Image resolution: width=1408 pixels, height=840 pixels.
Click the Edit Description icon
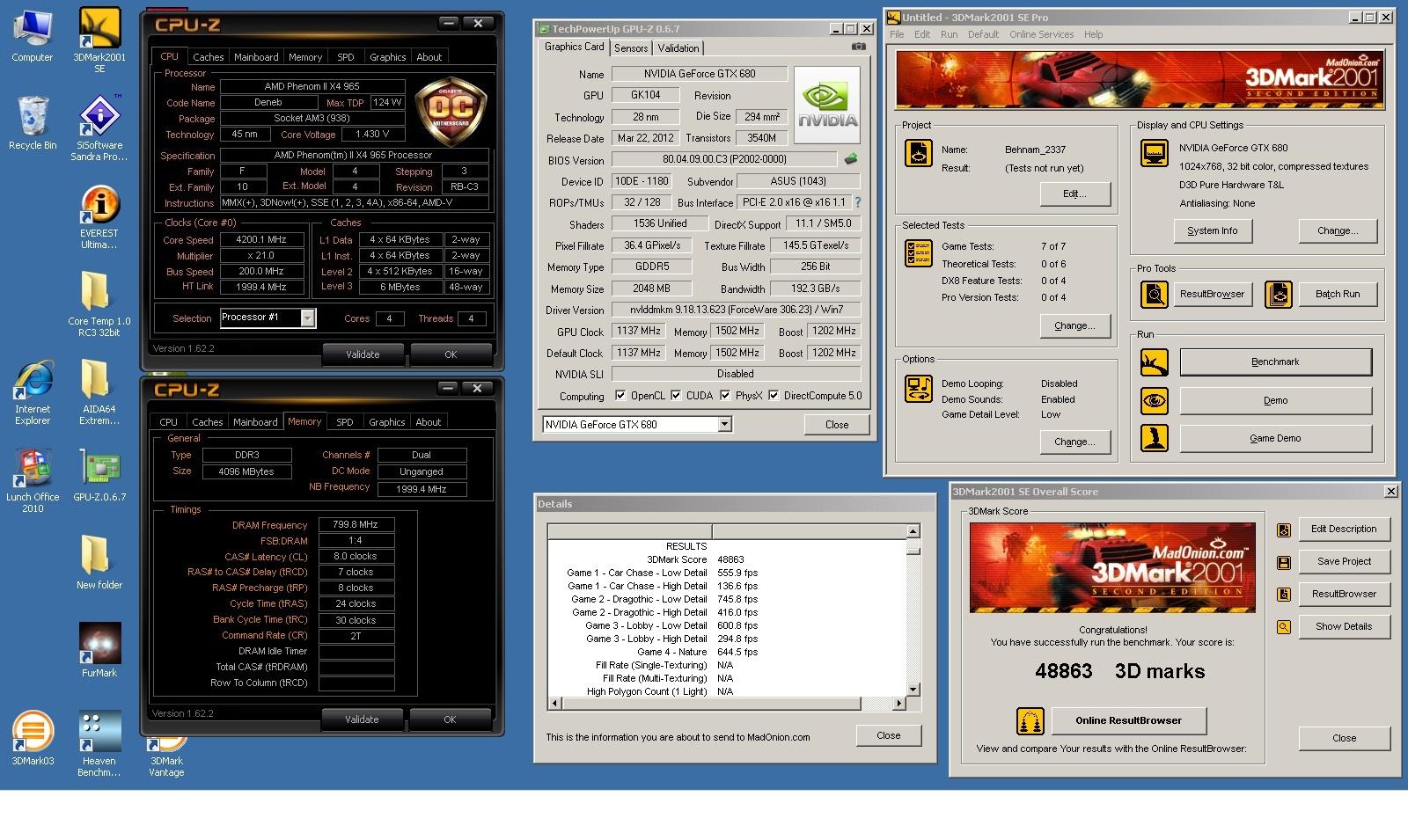[x=1284, y=530]
